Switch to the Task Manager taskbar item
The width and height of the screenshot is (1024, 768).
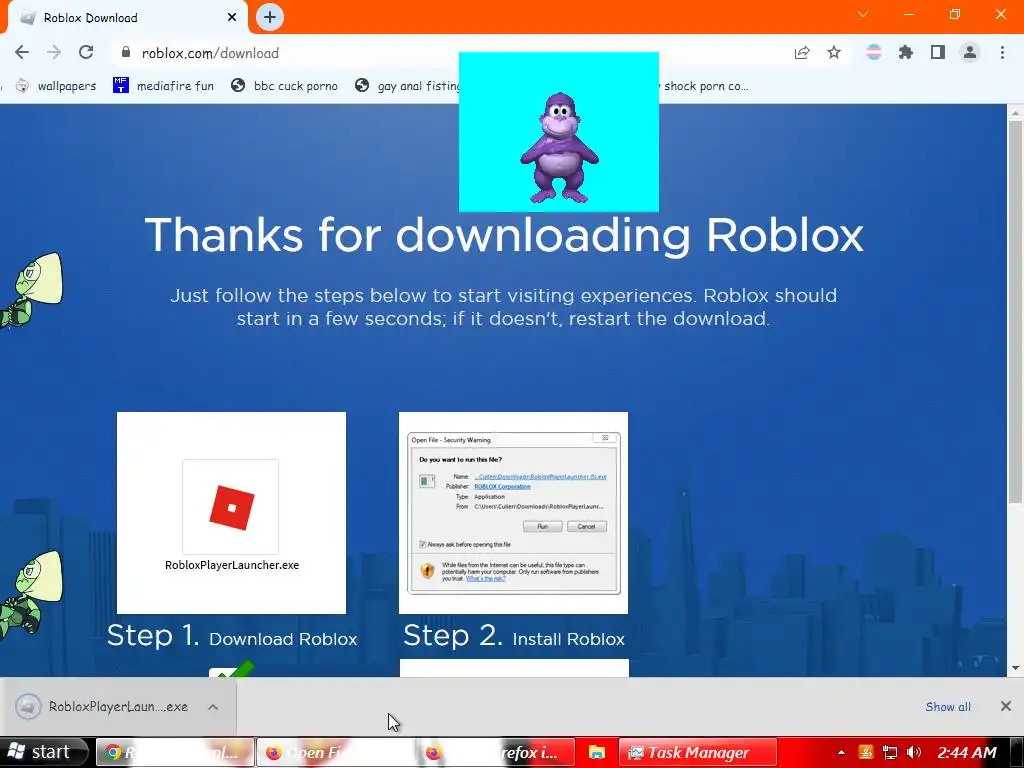[x=698, y=752]
